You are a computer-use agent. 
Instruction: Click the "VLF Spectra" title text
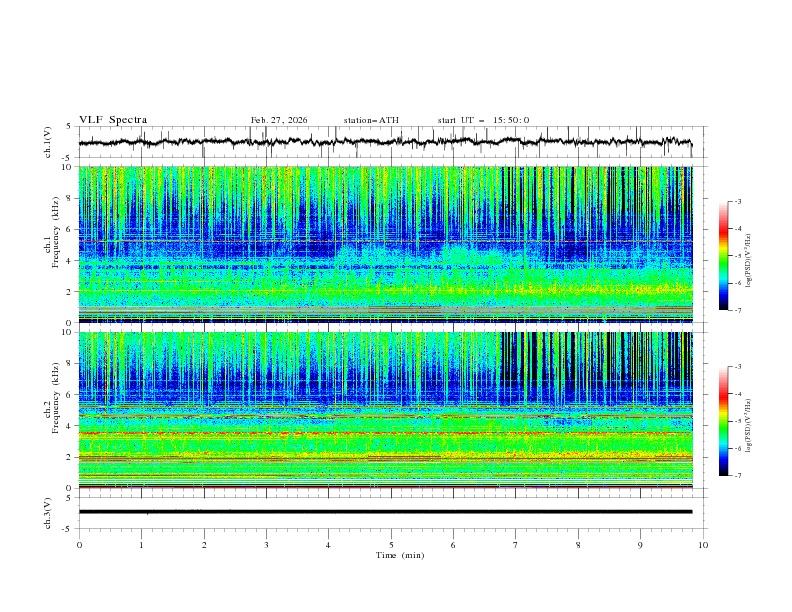click(x=113, y=120)
